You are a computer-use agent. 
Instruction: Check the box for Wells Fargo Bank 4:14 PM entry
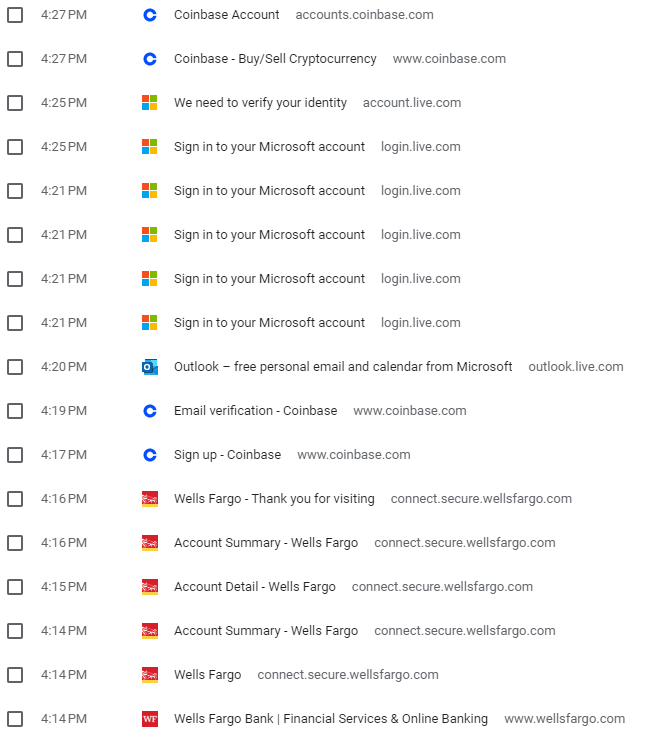point(15,719)
